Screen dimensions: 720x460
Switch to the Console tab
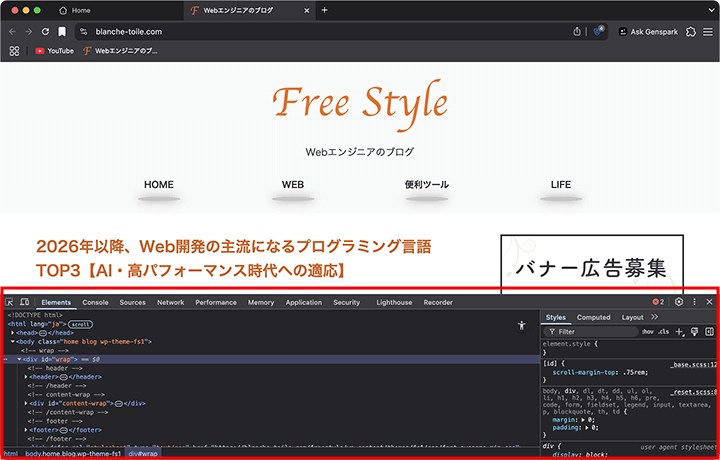(x=96, y=303)
